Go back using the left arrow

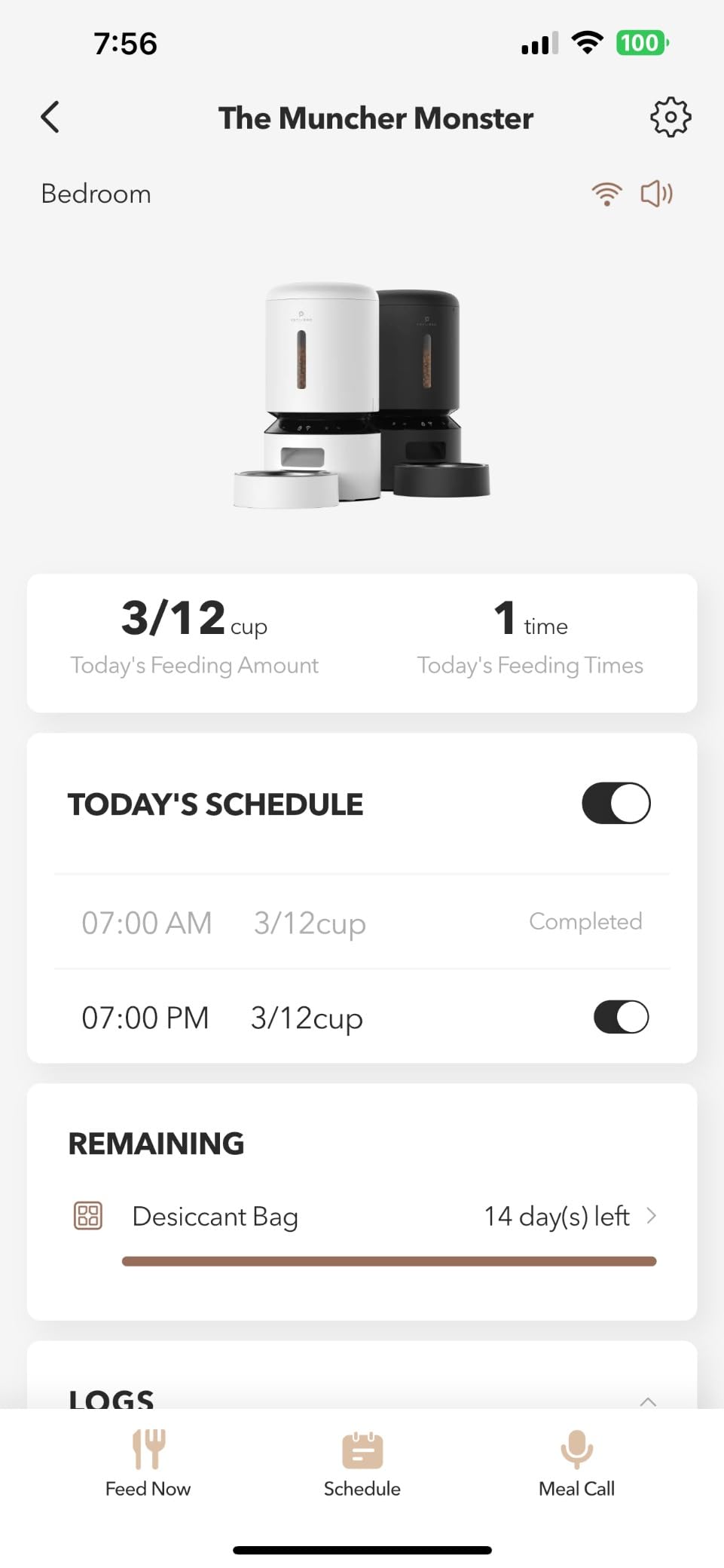pos(50,118)
